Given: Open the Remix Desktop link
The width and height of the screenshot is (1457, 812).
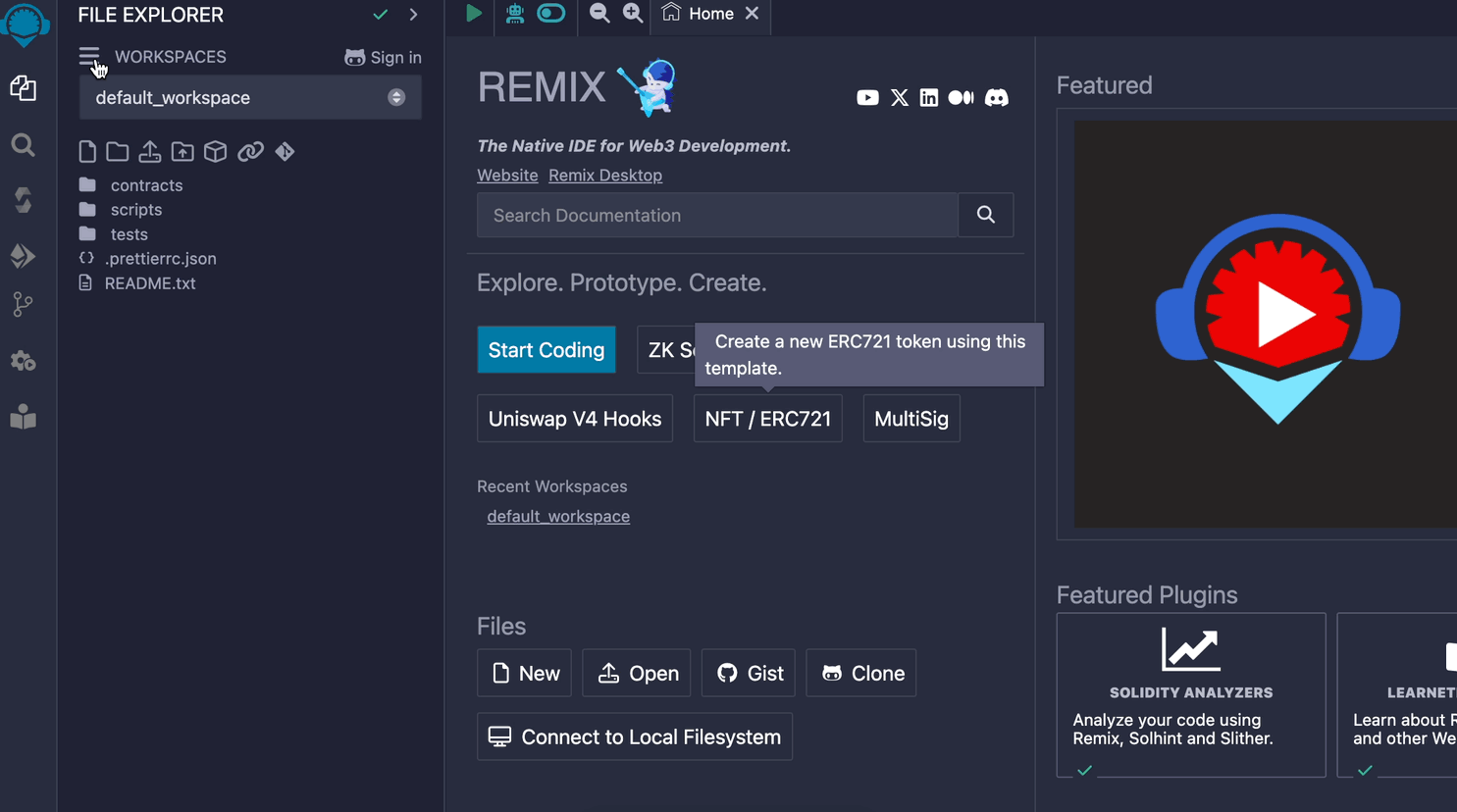Looking at the screenshot, I should coord(605,176).
